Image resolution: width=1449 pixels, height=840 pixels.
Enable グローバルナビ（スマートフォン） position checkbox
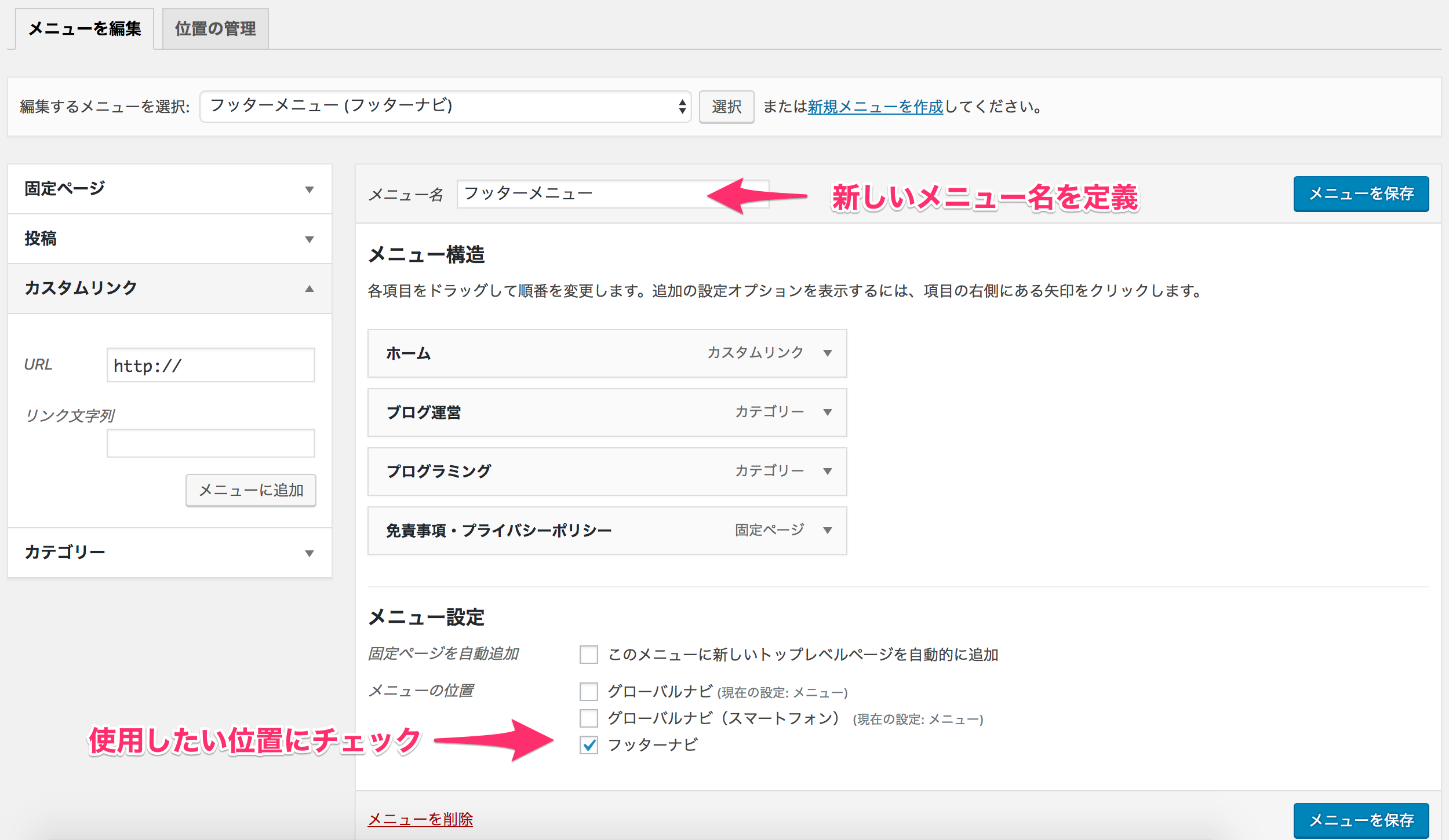click(x=588, y=718)
